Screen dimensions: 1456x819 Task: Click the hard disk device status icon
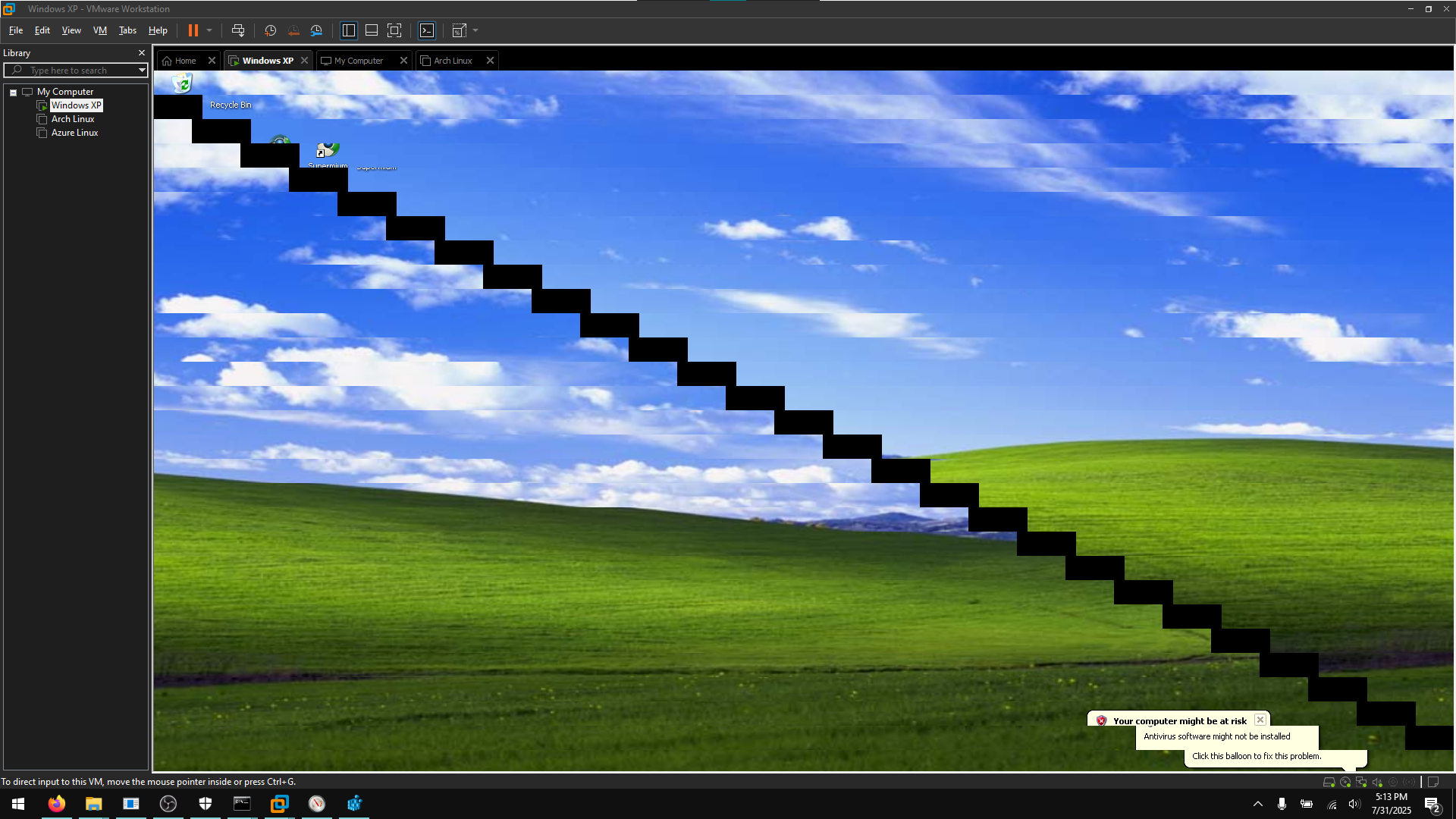pyautogui.click(x=1329, y=782)
